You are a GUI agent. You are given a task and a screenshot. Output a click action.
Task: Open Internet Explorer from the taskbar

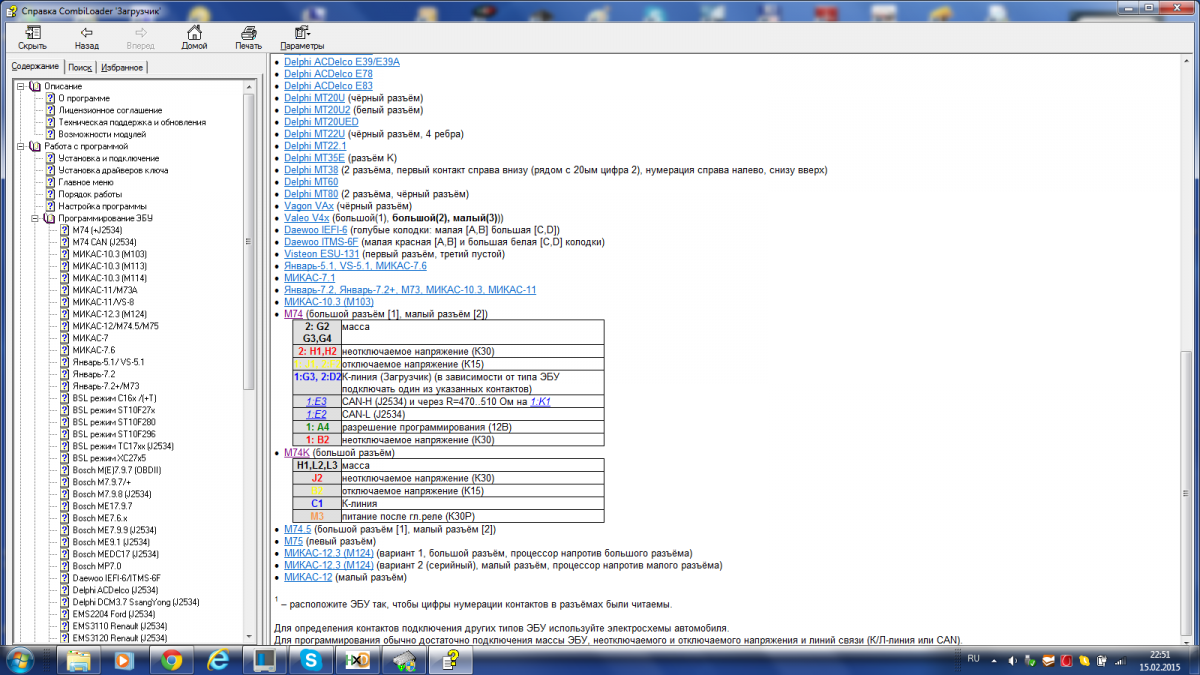coord(219,659)
